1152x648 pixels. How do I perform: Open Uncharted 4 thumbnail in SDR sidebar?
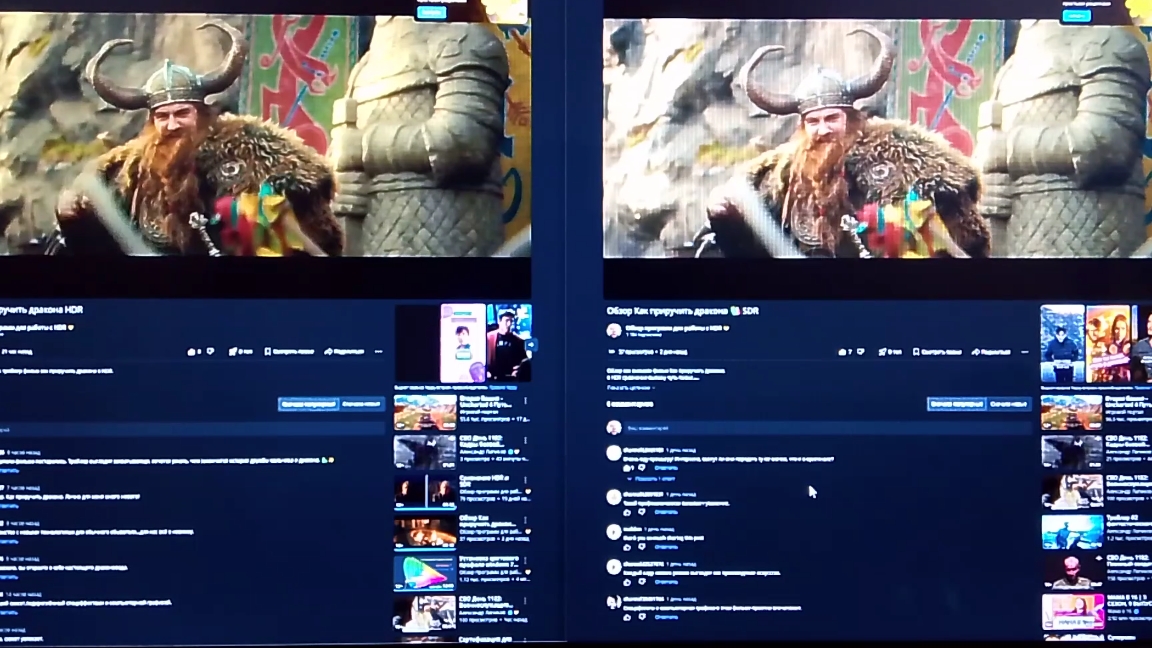1072,412
